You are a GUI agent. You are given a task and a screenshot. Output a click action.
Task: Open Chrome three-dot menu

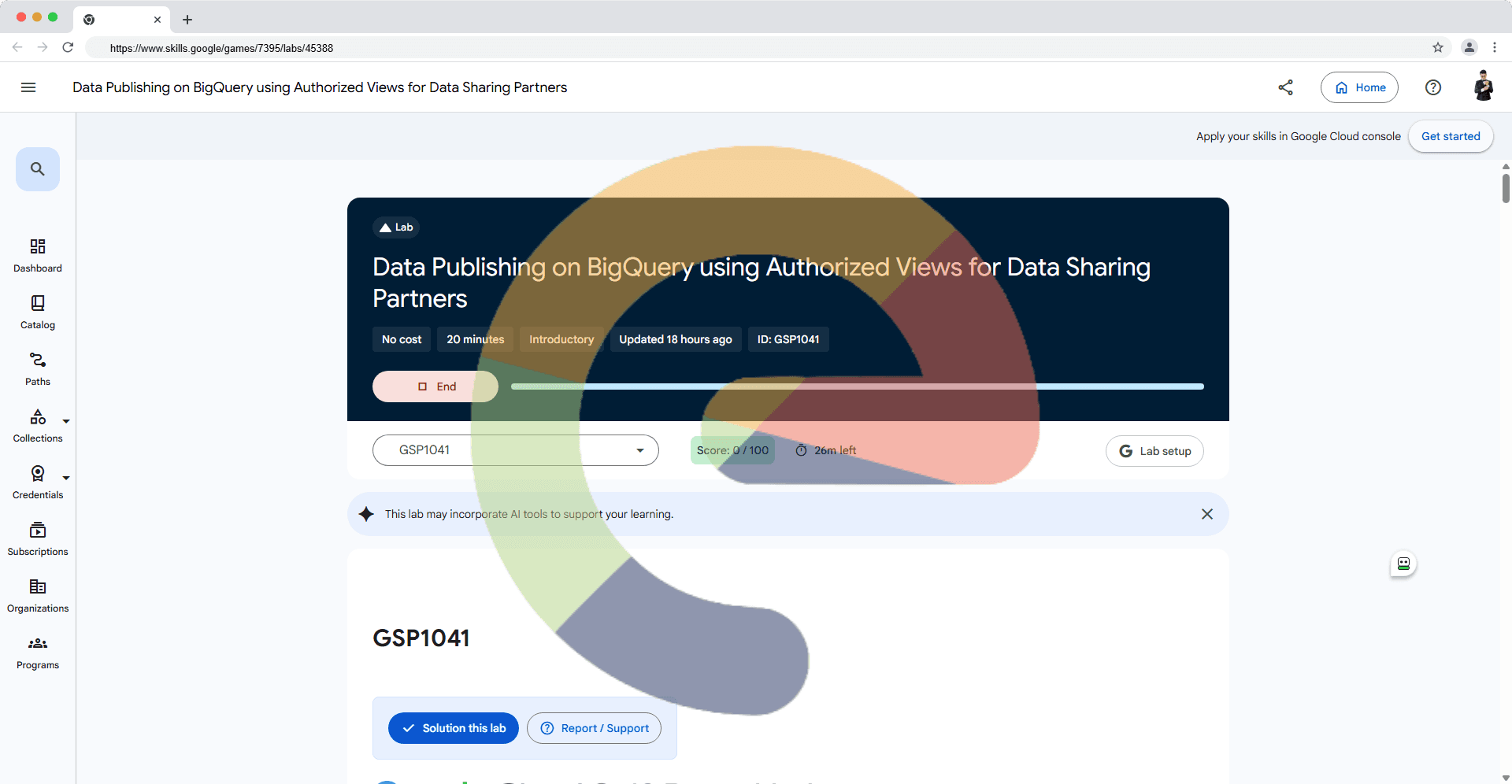[1495, 47]
